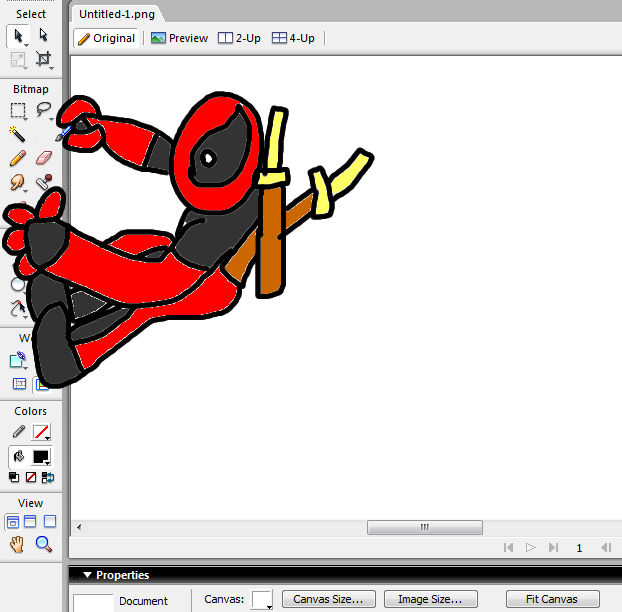Screen dimensions: 622x612
Task: Switch to Full Screen mode
Action: point(50,521)
